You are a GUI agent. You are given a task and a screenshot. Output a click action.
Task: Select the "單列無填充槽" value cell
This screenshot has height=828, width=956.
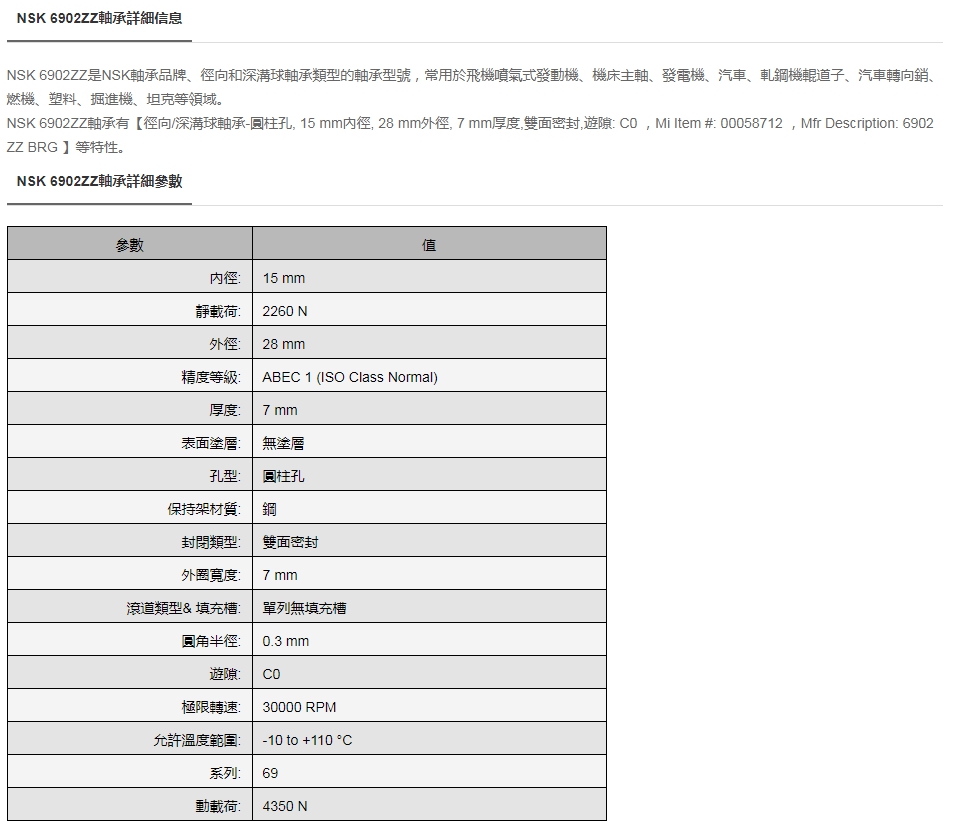429,606
